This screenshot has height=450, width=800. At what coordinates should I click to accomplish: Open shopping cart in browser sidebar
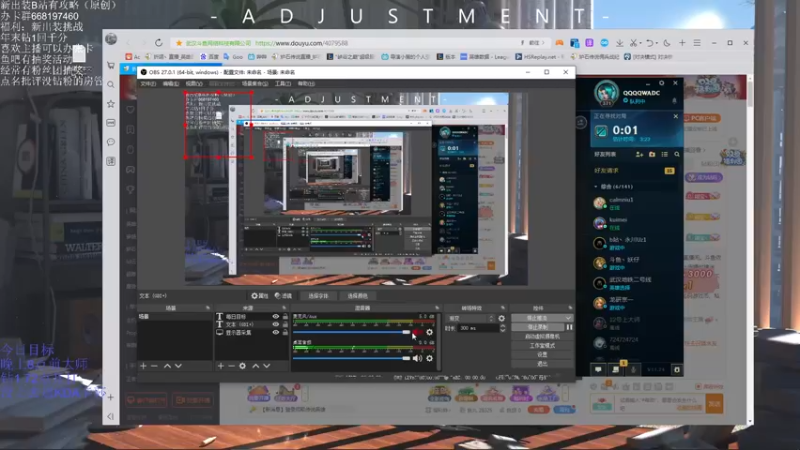point(111,65)
